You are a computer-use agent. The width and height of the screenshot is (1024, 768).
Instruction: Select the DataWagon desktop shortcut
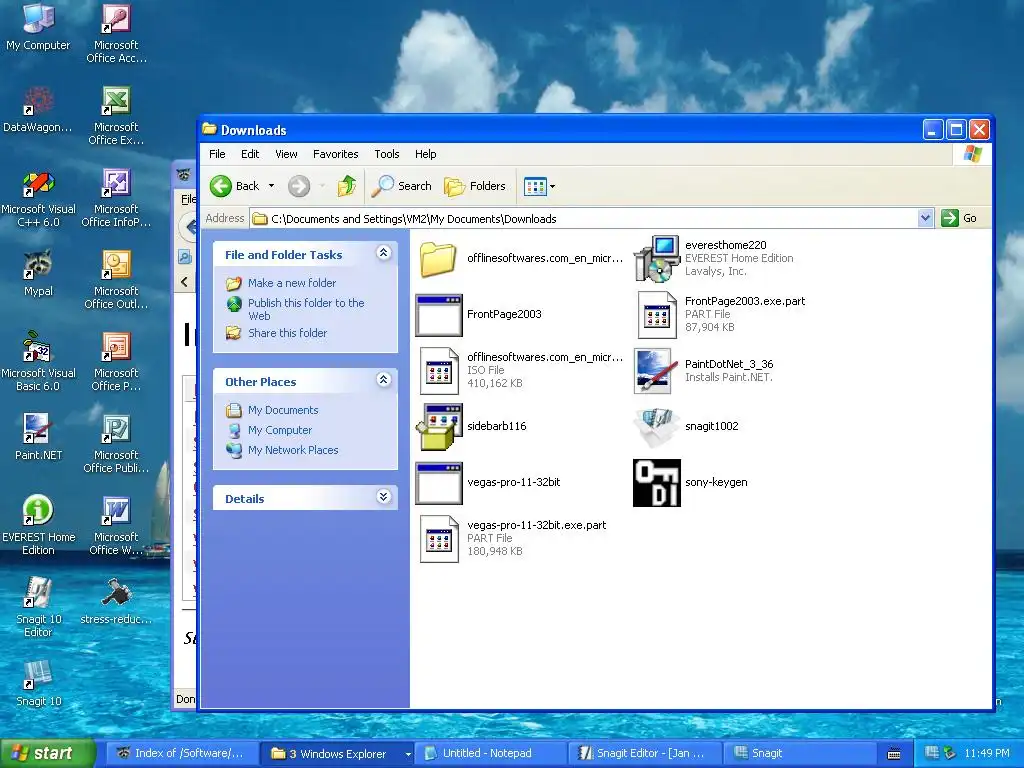pos(38,109)
